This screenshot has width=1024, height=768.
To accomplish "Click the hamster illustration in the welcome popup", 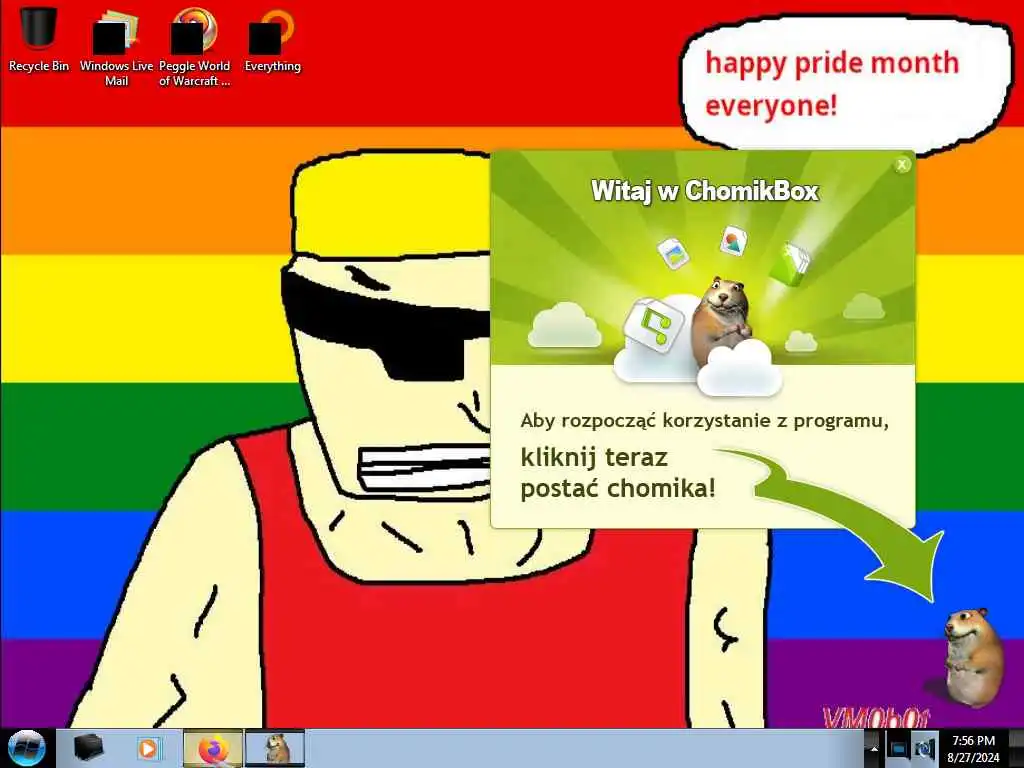I will point(721,320).
